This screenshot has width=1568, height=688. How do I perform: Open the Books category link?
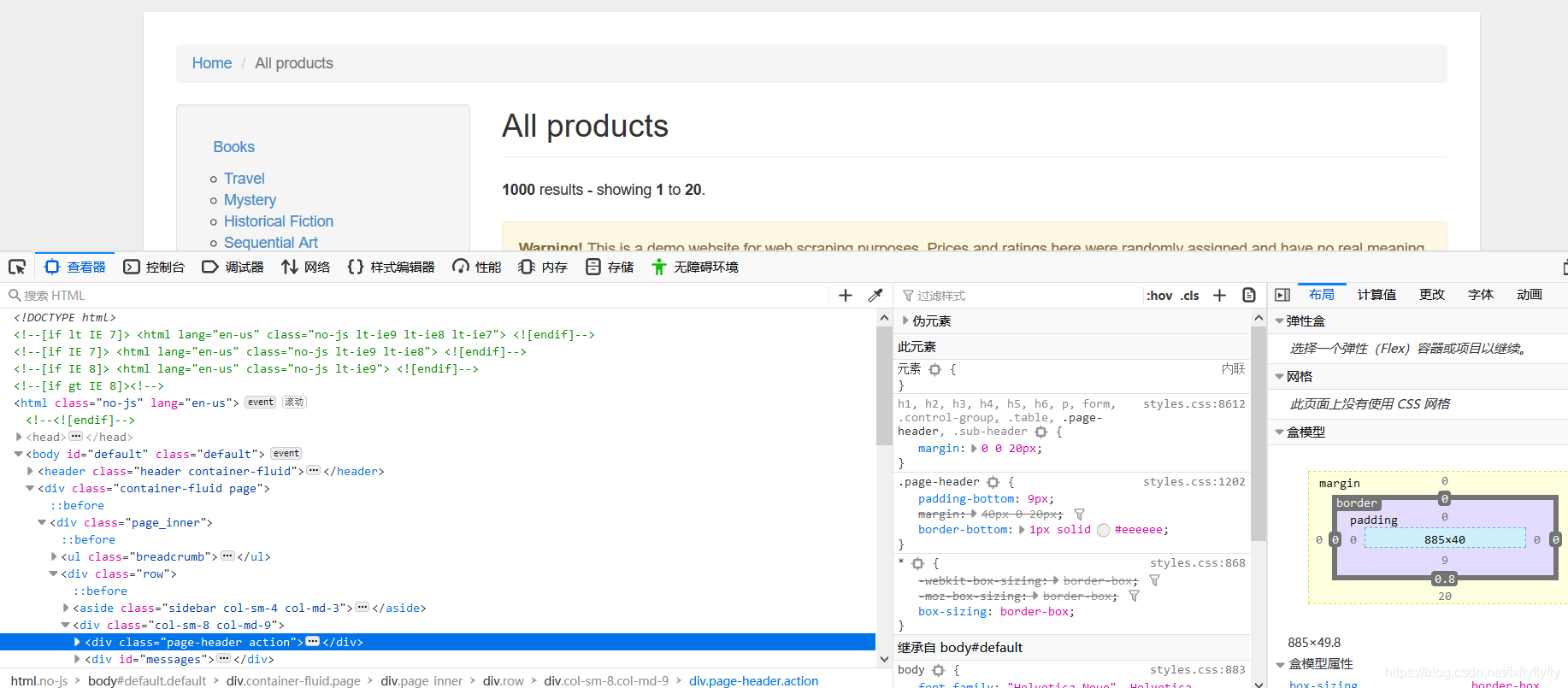tap(234, 147)
